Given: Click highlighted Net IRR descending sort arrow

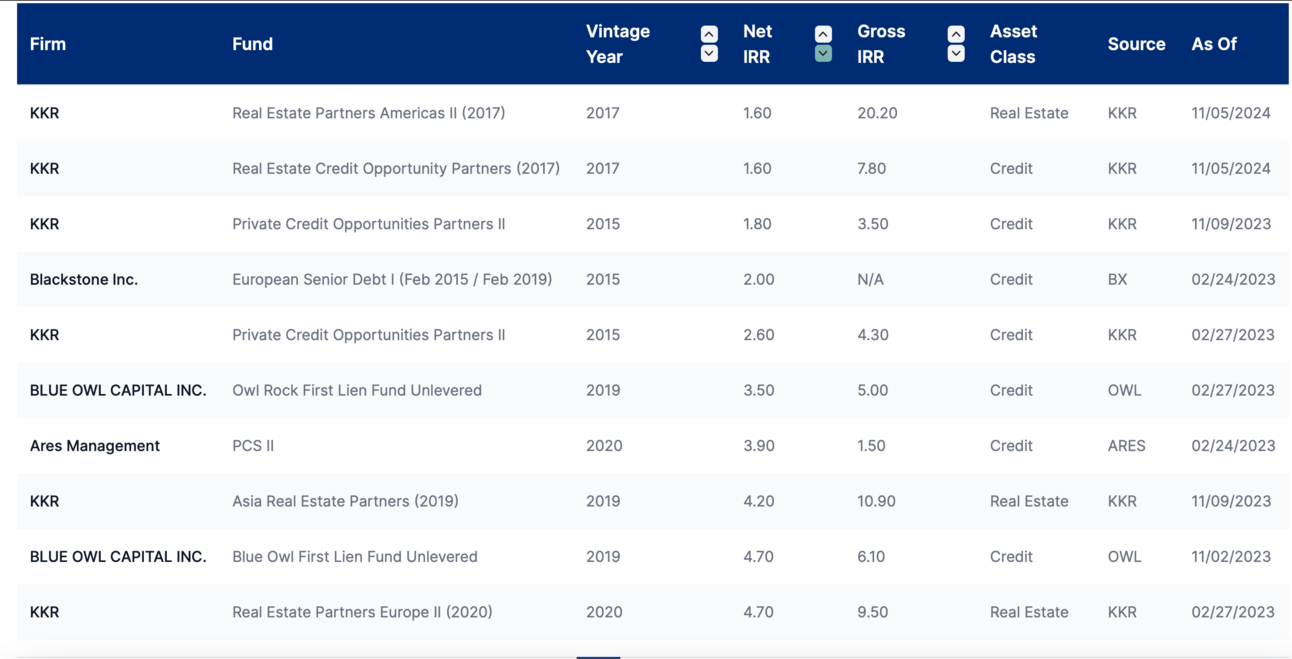Looking at the screenshot, I should 823,54.
